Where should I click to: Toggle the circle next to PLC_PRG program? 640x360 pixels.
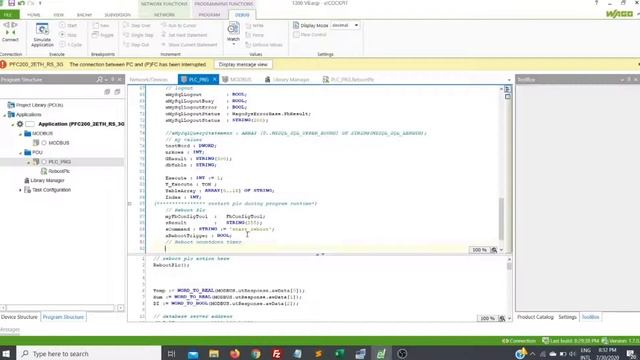[x=44, y=162]
